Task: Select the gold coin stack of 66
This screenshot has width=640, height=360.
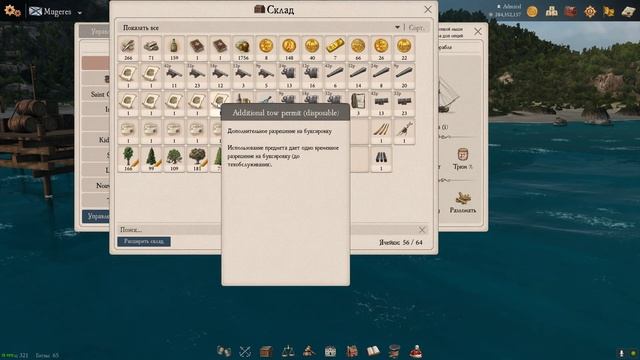Action: pyautogui.click(x=358, y=48)
